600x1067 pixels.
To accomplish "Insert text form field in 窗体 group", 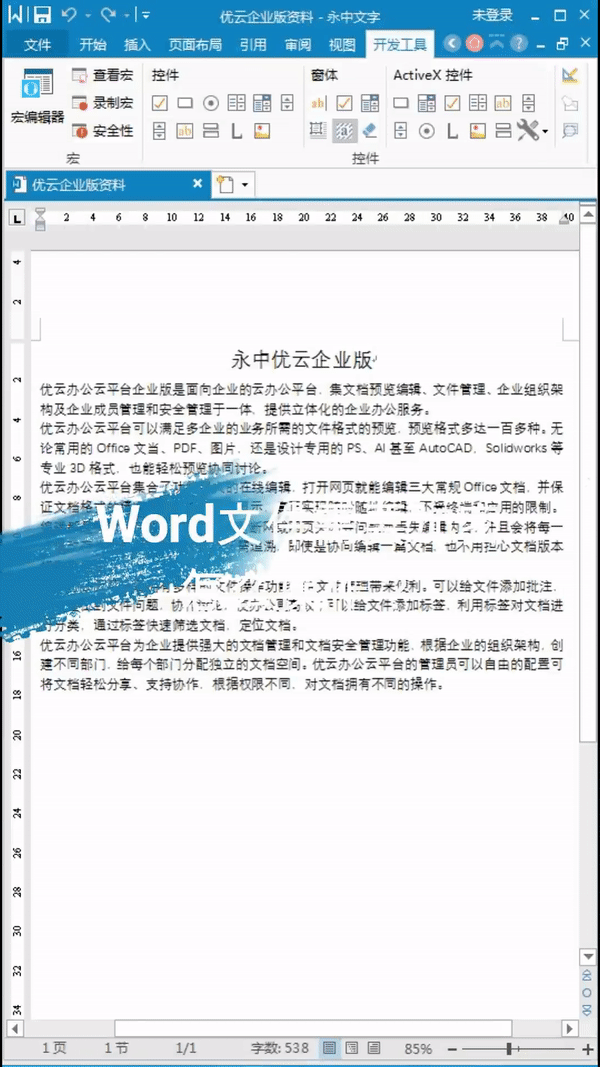I will pyautogui.click(x=318, y=103).
